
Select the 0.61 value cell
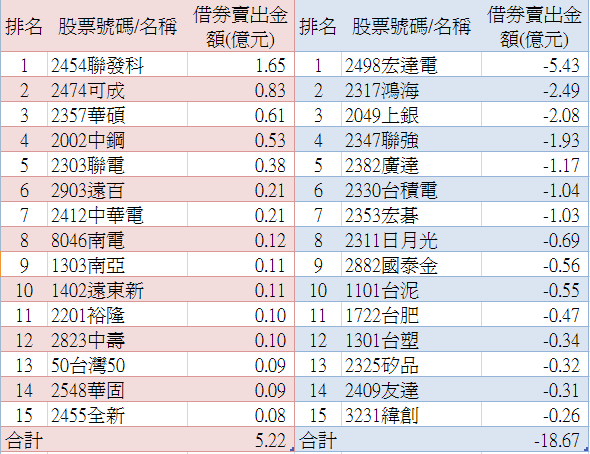(241, 115)
